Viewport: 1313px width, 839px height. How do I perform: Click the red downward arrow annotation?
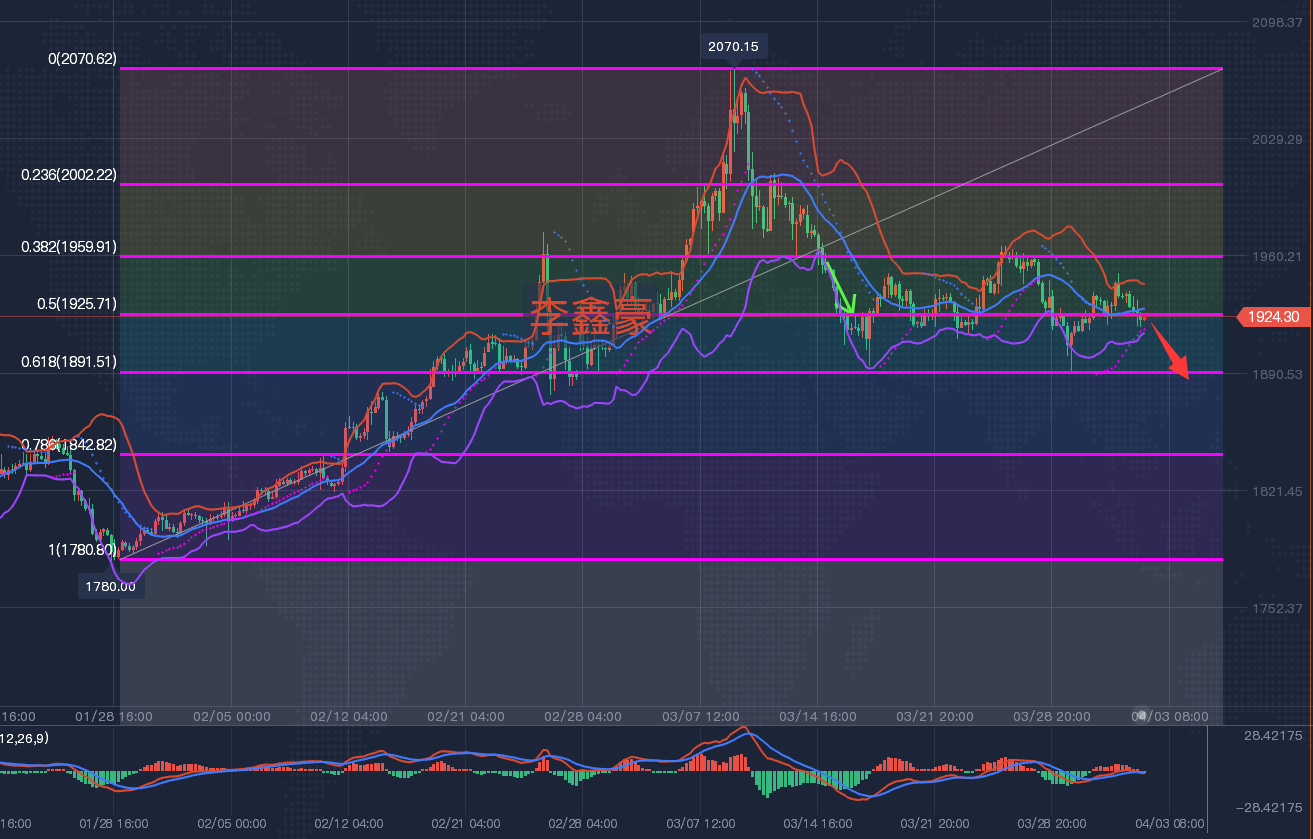(1170, 352)
